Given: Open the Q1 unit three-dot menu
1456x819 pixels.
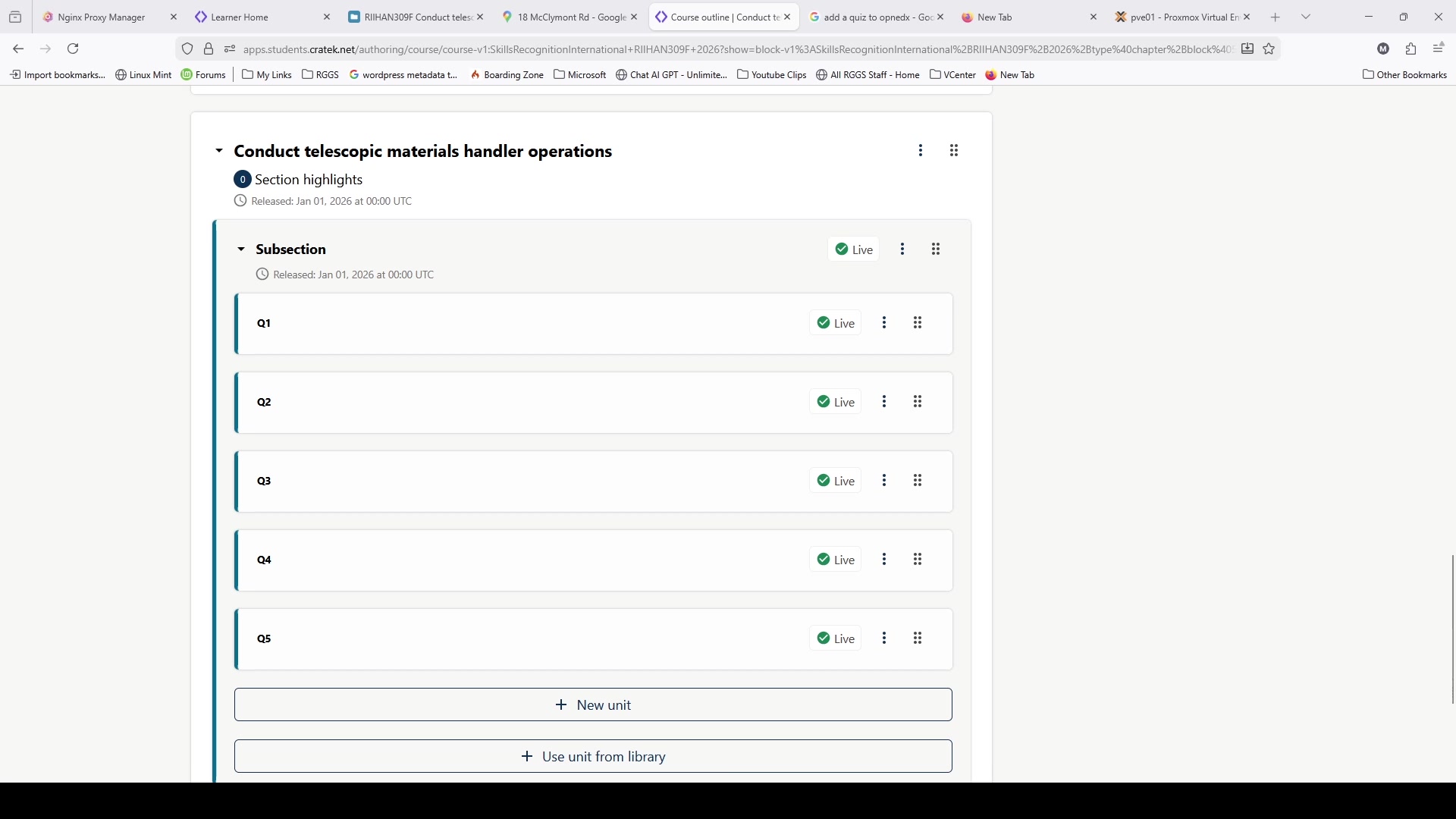Looking at the screenshot, I should click(x=884, y=323).
